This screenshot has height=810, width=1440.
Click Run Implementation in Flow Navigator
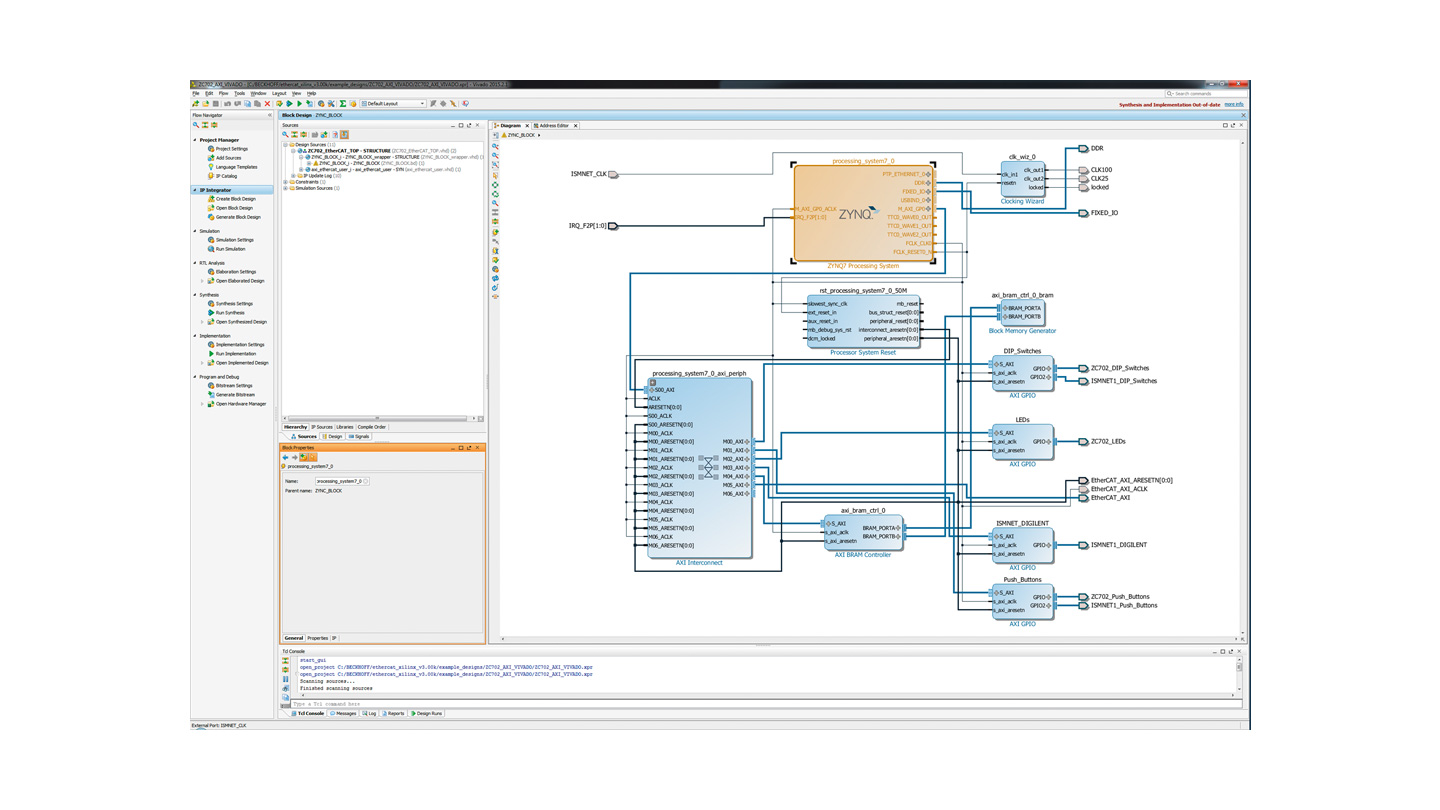236,354
